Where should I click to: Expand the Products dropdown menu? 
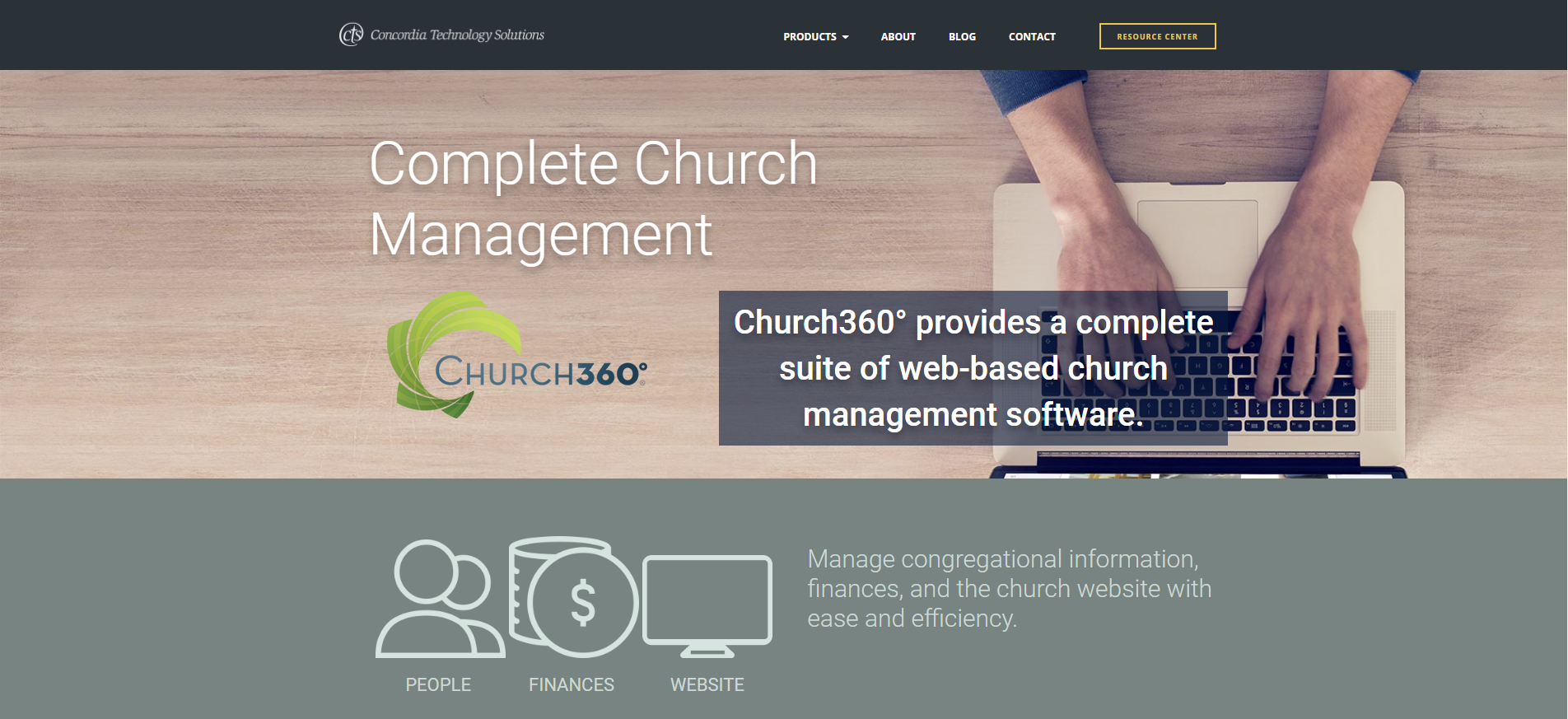tap(815, 36)
